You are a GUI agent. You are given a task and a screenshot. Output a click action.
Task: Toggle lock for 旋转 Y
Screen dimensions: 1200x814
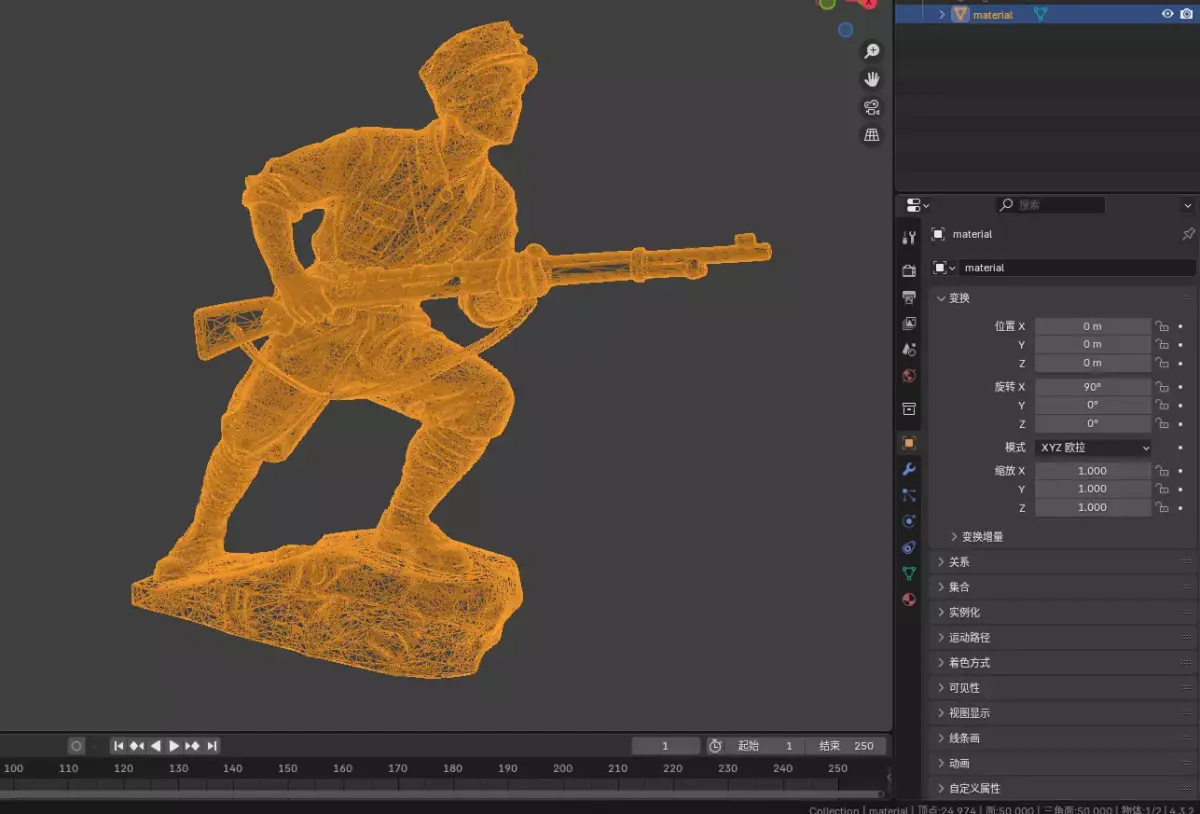(1162, 405)
